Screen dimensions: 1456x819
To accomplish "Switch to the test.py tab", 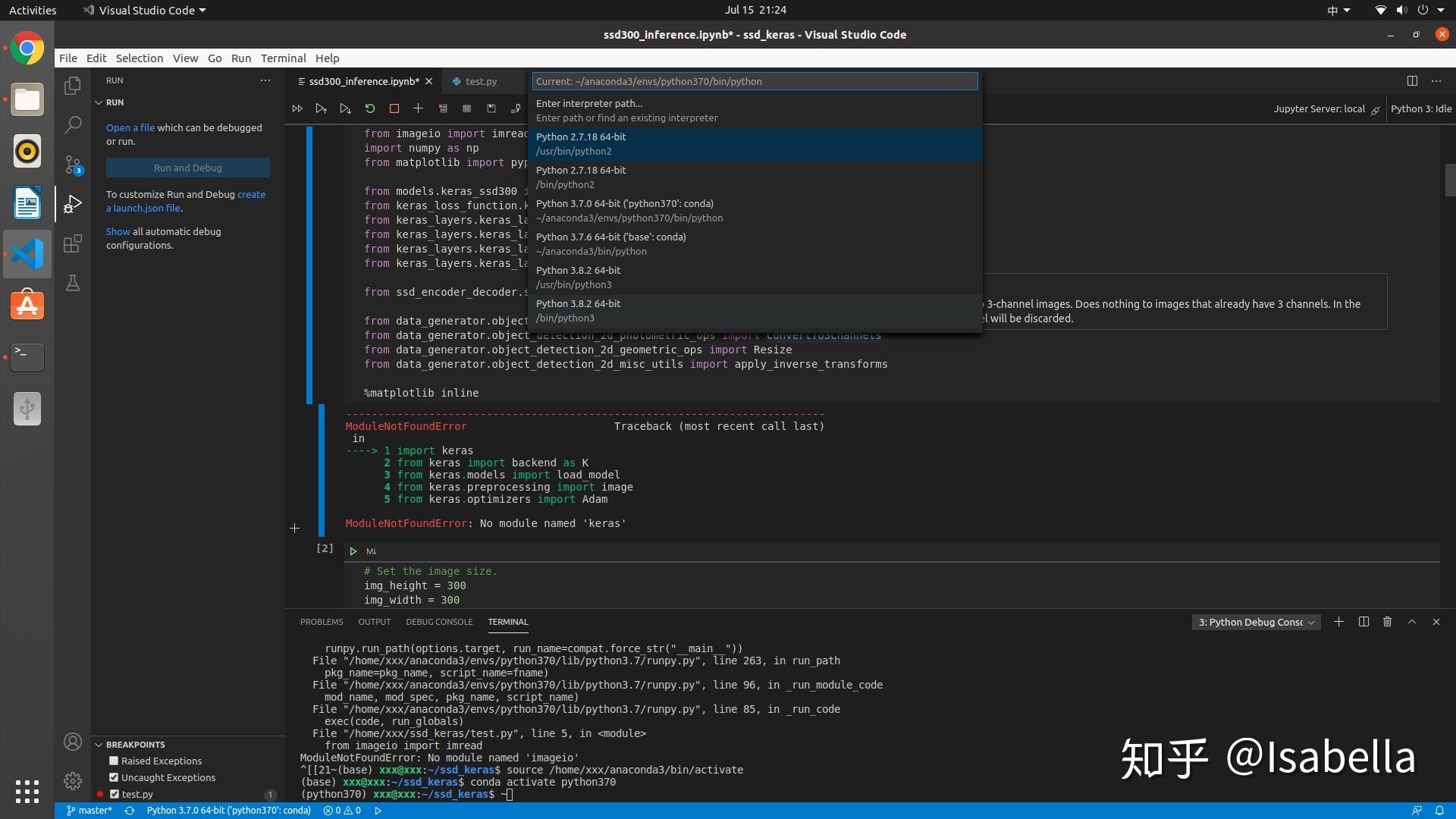I will coord(480,81).
